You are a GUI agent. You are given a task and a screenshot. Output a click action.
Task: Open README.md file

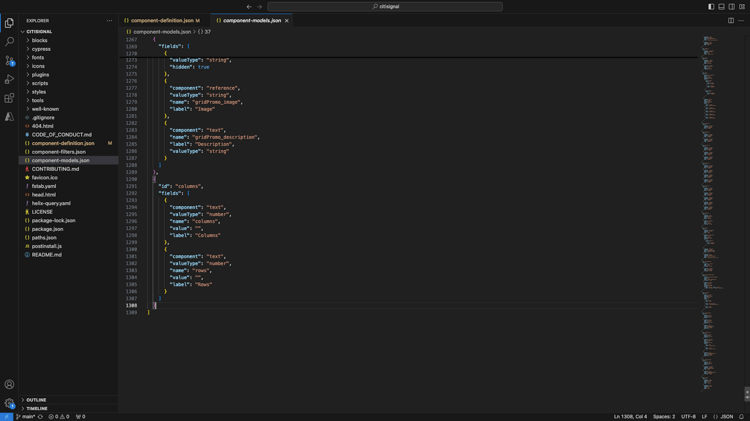click(x=46, y=255)
